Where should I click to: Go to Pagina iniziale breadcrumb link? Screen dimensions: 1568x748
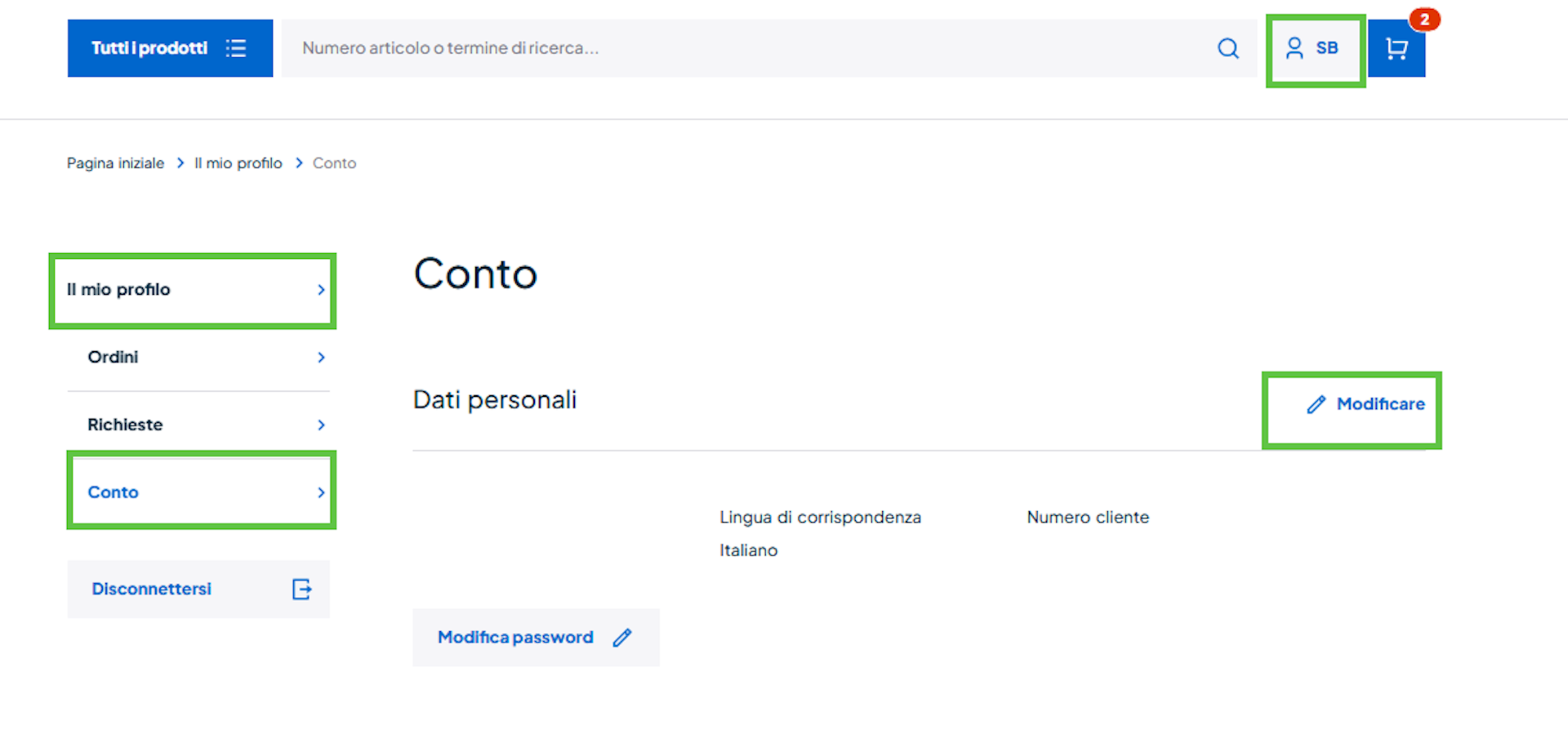pos(115,163)
